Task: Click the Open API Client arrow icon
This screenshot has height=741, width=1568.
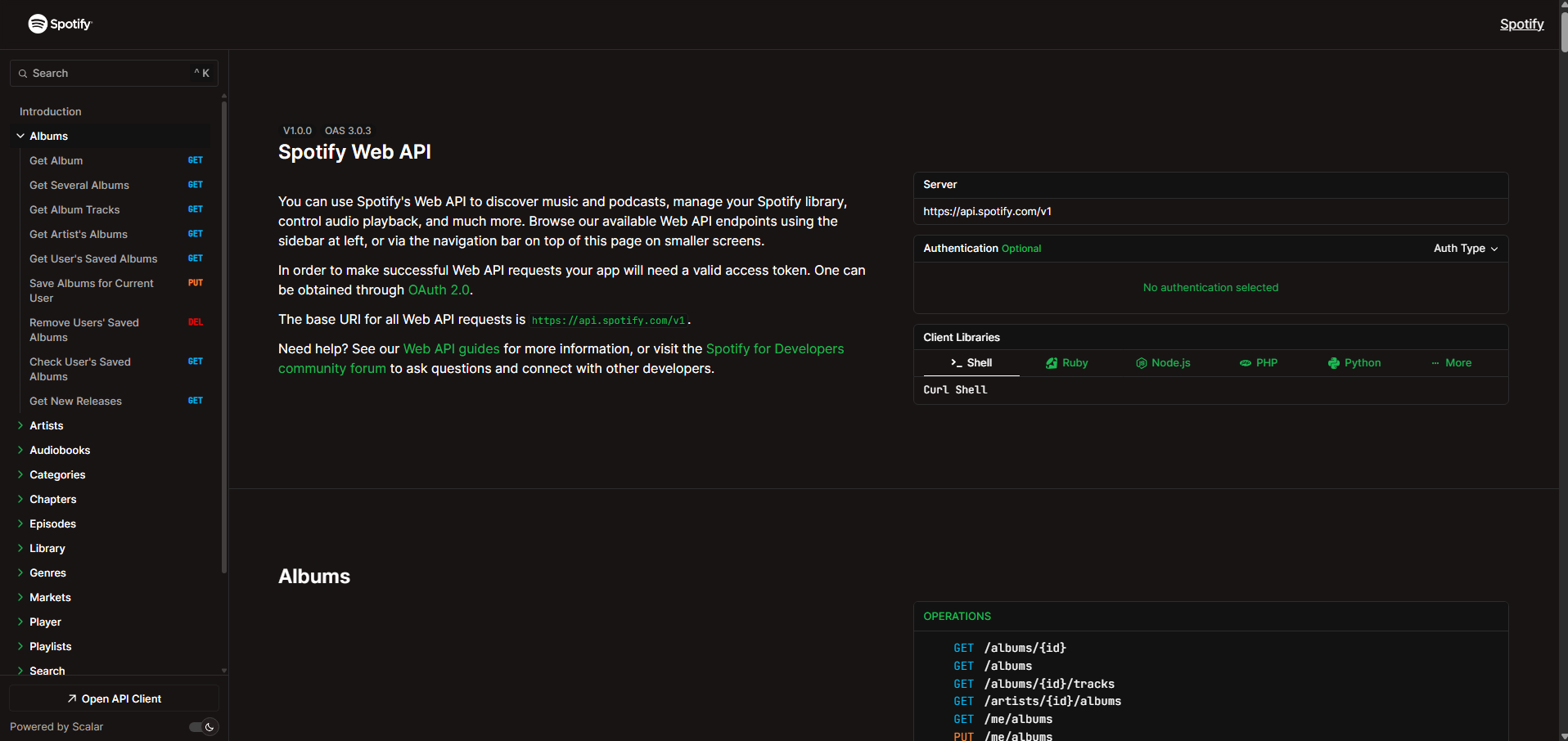Action: (72, 699)
